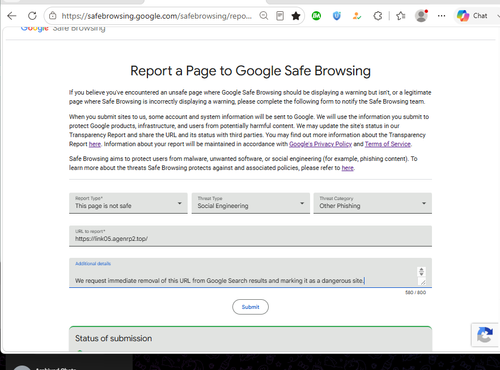Click the URL to report field

pos(250,236)
